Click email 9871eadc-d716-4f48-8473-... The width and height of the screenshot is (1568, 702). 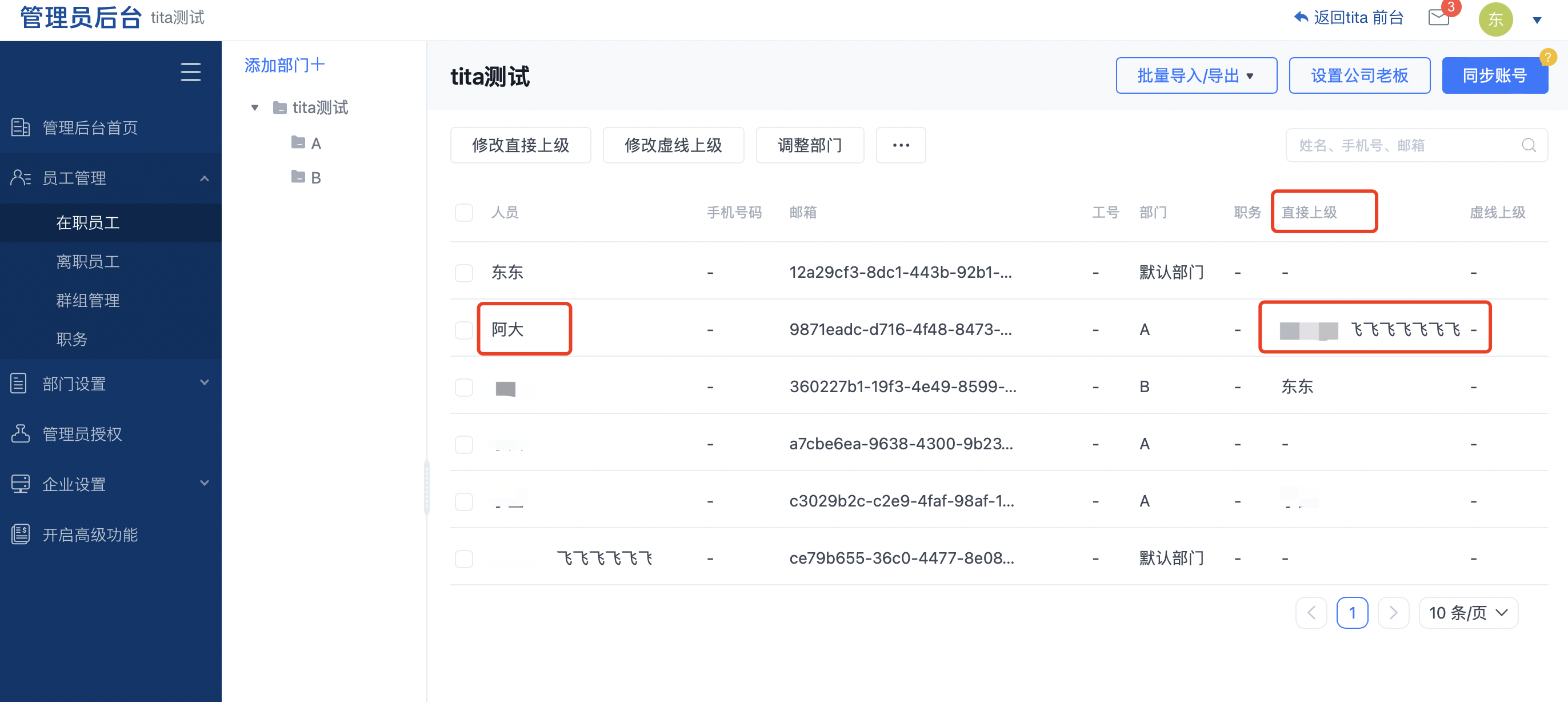coord(900,329)
